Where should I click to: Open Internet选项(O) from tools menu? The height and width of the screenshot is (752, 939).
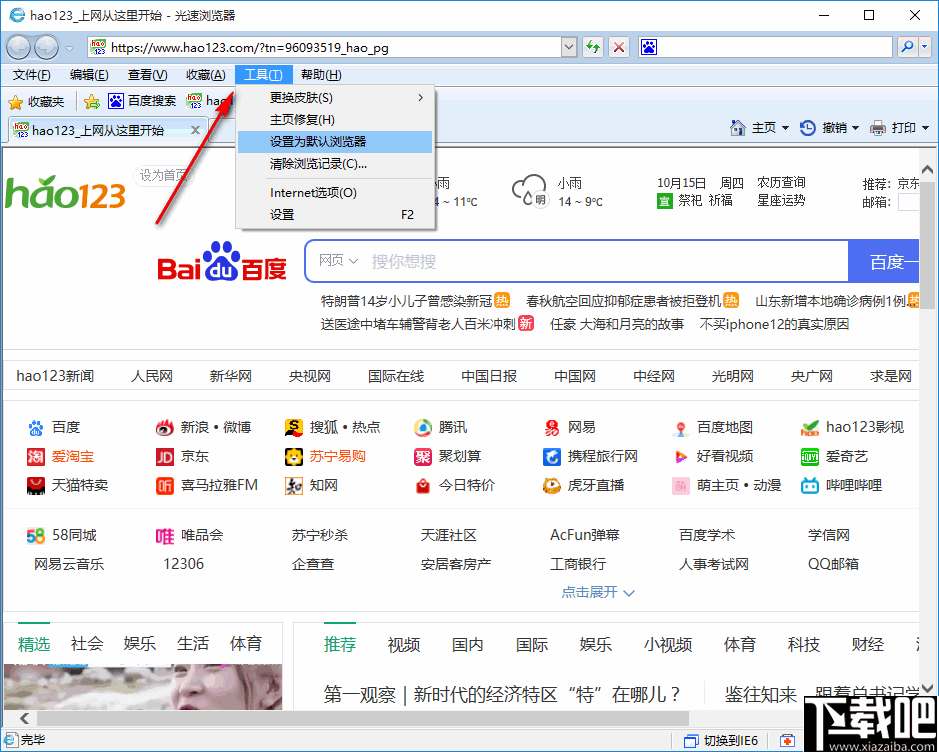(335, 193)
